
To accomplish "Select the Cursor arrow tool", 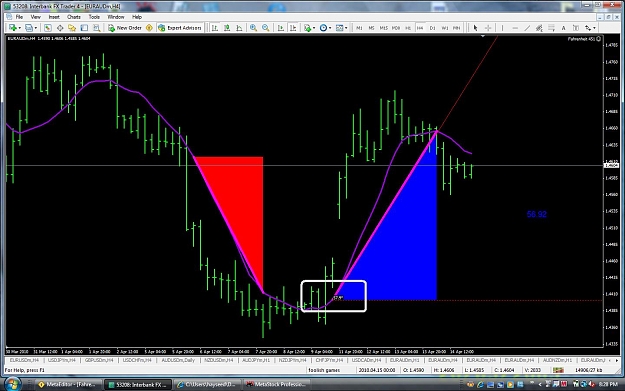I will [475, 28].
